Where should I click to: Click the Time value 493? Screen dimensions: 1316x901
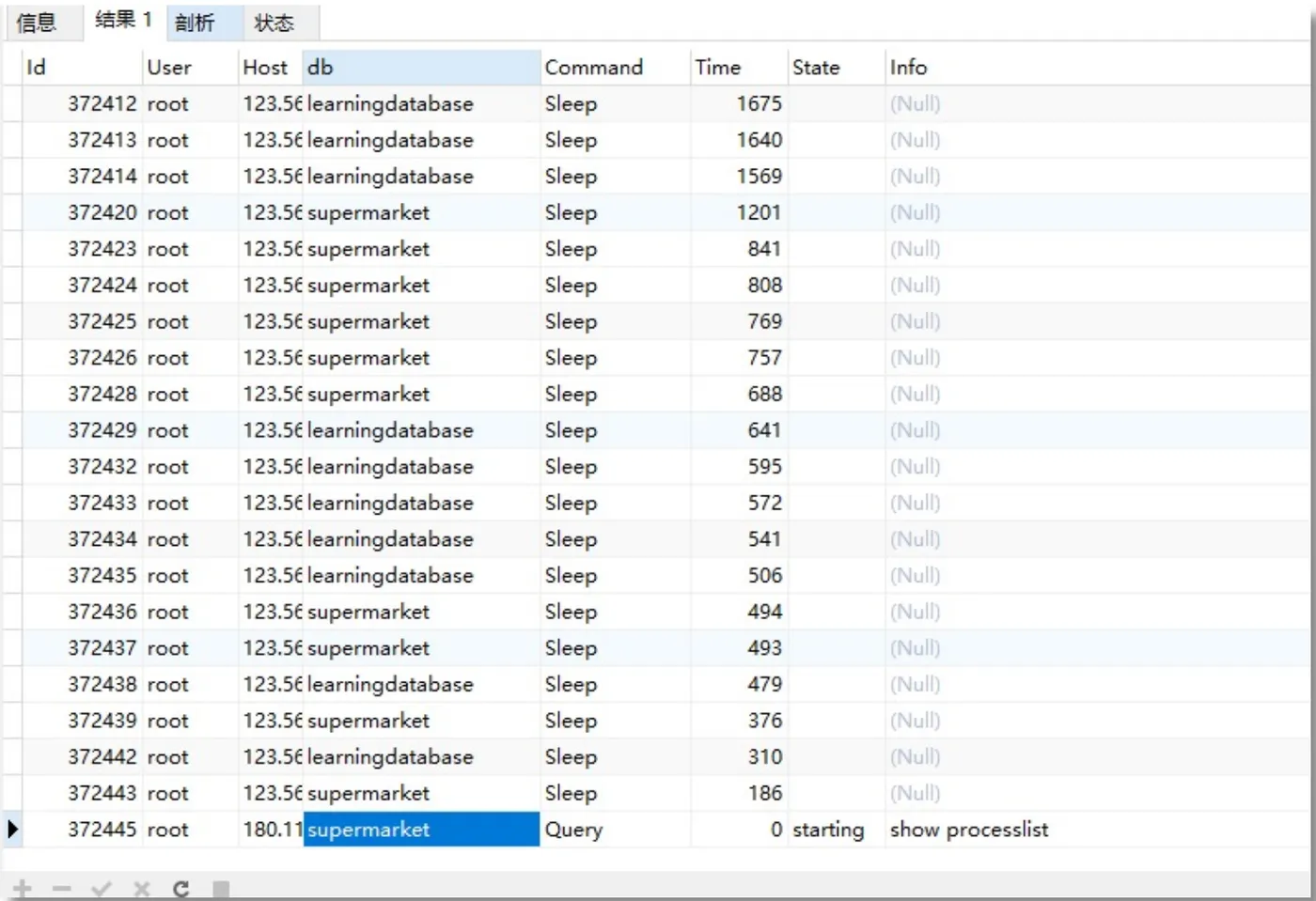click(764, 648)
